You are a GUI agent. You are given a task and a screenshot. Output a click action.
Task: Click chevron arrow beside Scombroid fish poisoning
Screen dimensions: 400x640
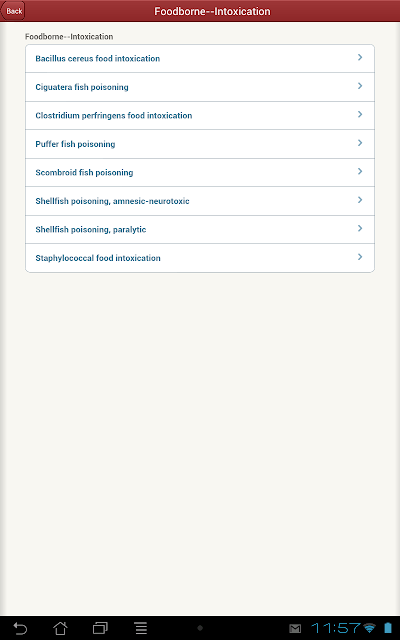click(360, 171)
